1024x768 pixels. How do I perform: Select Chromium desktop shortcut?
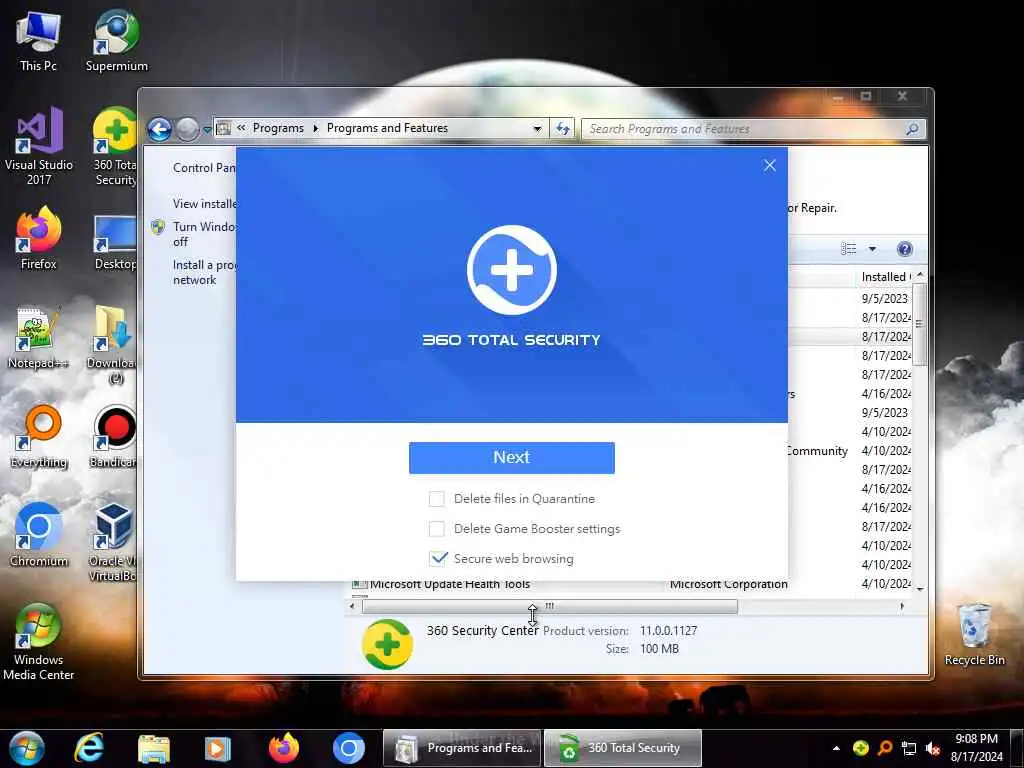(x=39, y=536)
